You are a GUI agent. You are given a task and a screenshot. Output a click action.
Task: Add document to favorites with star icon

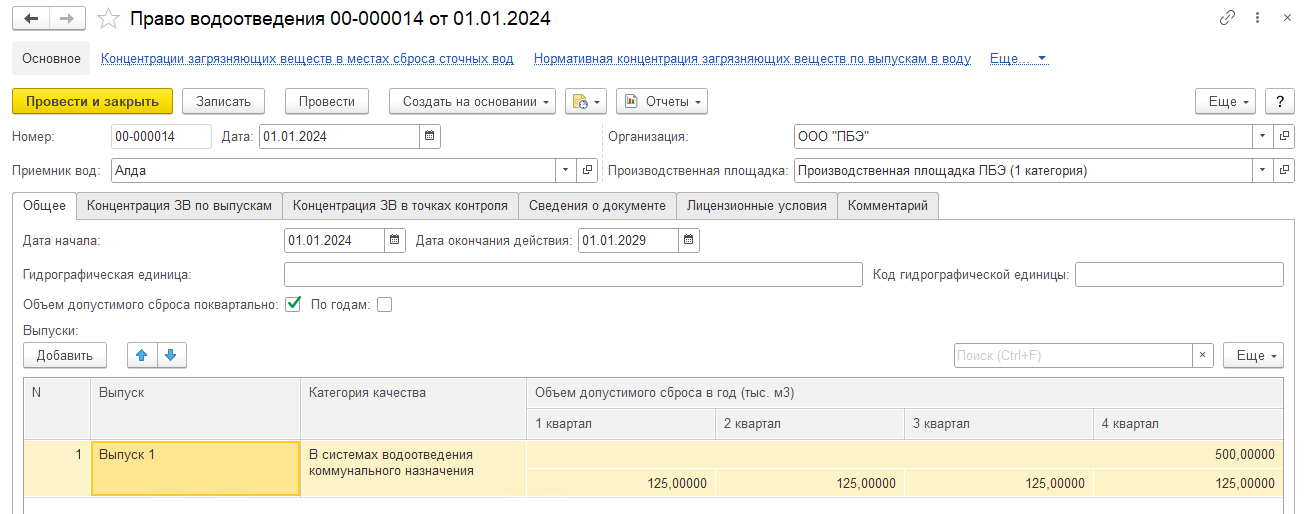click(111, 19)
